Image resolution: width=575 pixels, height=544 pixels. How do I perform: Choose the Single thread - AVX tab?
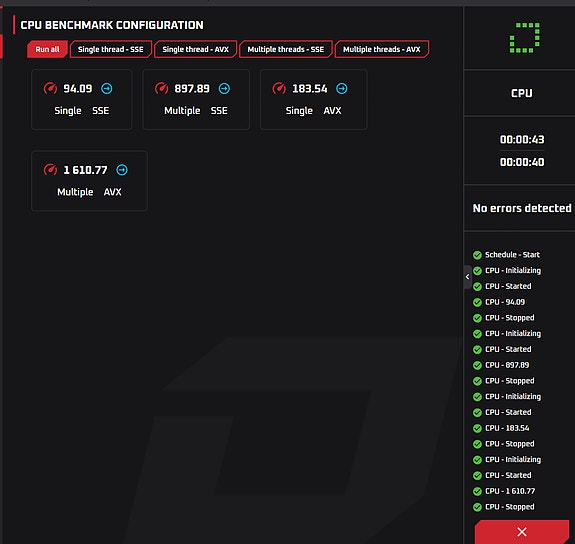195,49
